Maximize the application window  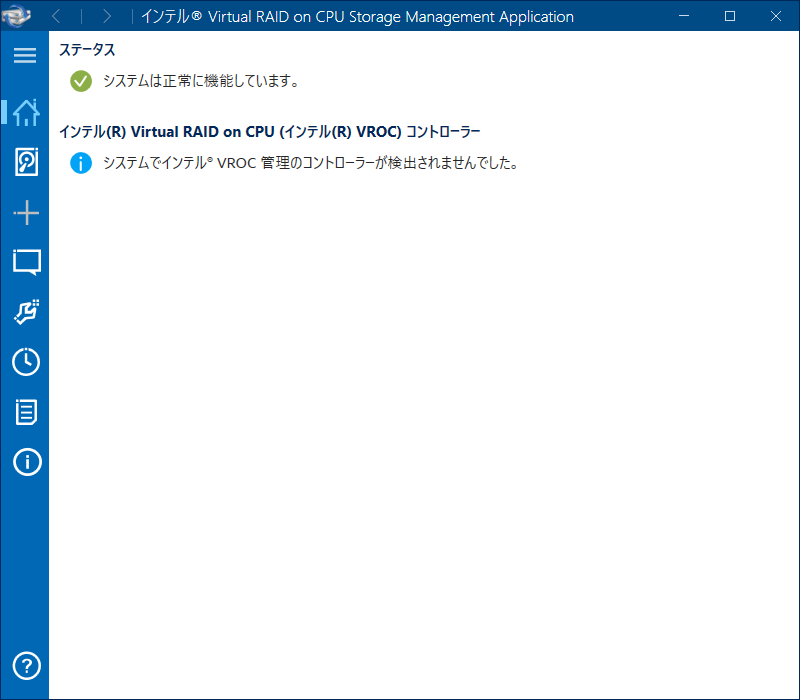click(729, 16)
